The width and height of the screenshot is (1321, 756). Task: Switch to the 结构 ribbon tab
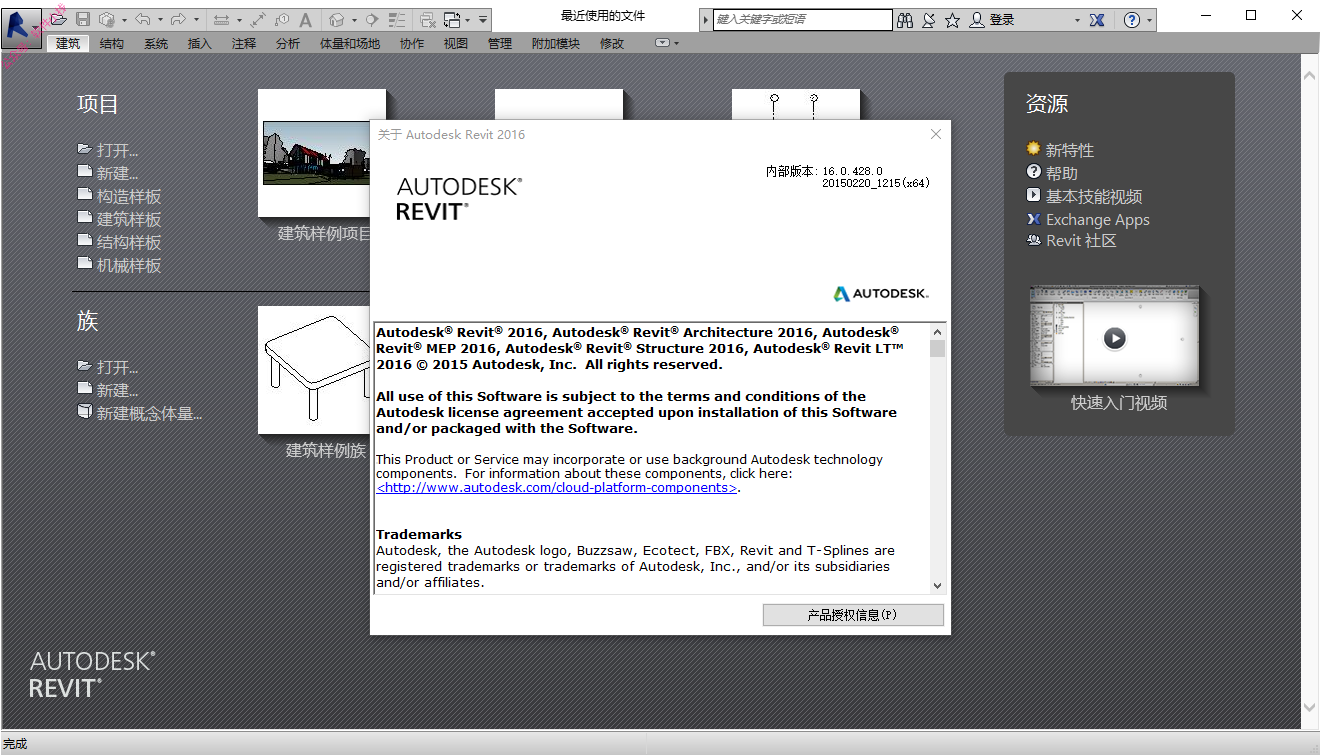click(x=112, y=43)
